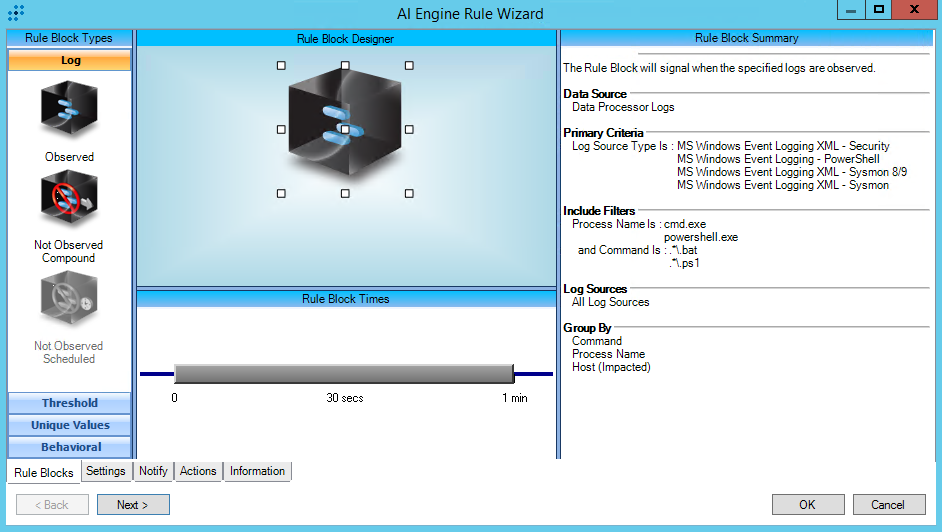The width and height of the screenshot is (942, 532).
Task: Maximize the AI Engine Rule Wizard window
Action: [879, 9]
